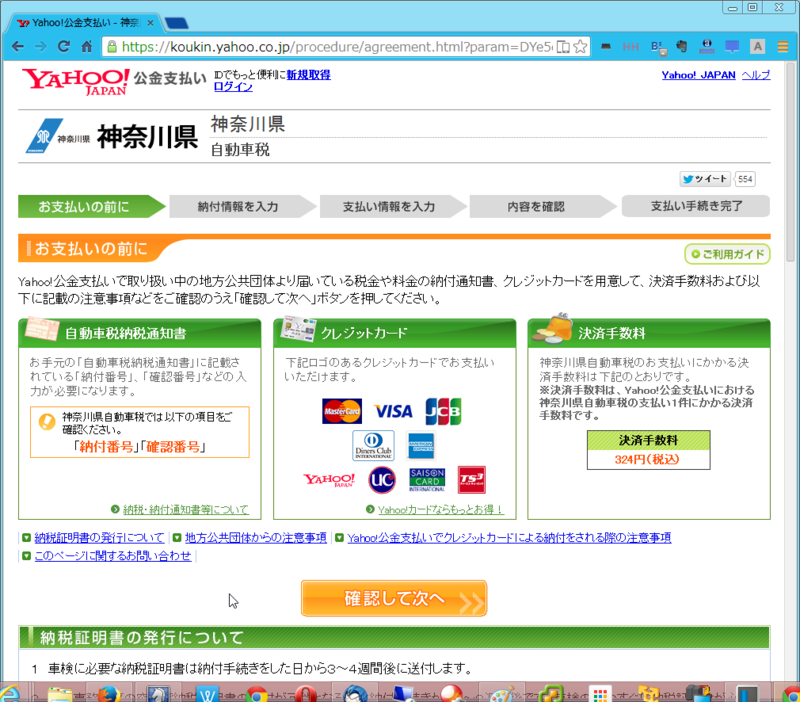This screenshot has height=702, width=800.
Task: Open Internet Explorer from the taskbar
Action: [x=9, y=694]
